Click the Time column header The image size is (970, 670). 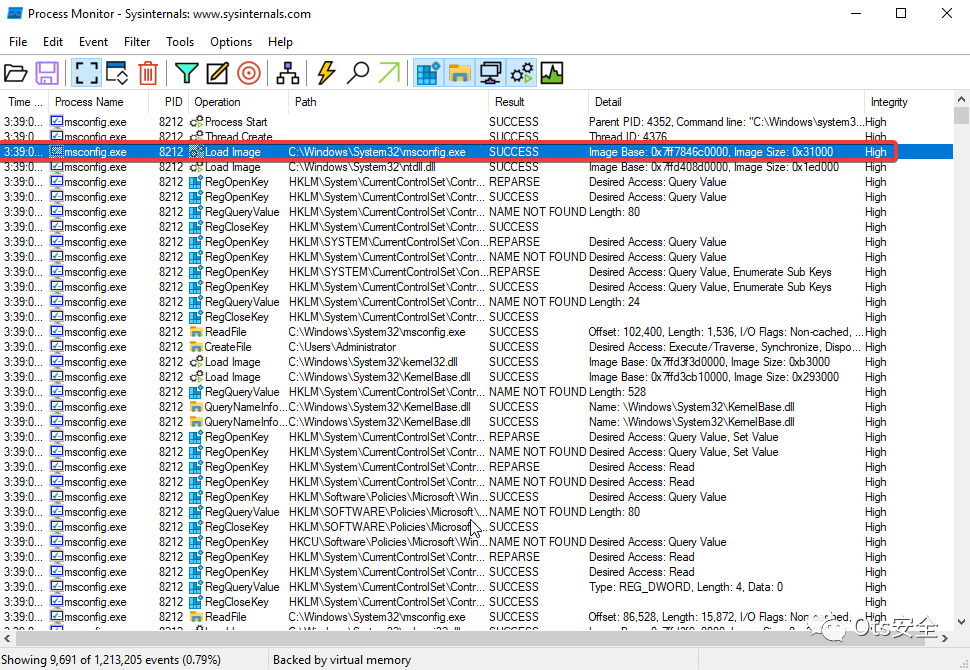coord(24,102)
